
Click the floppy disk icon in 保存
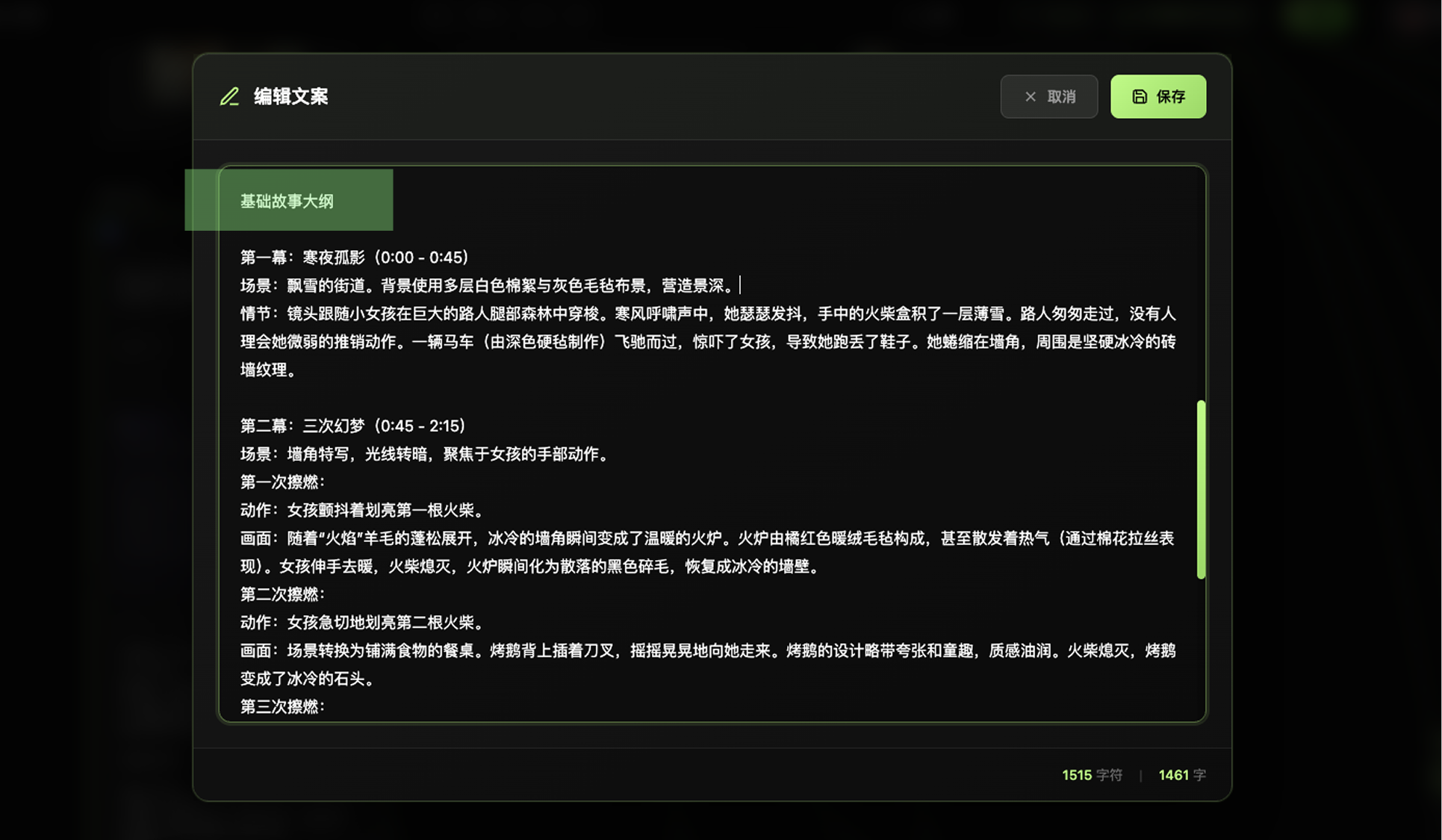(x=1139, y=96)
